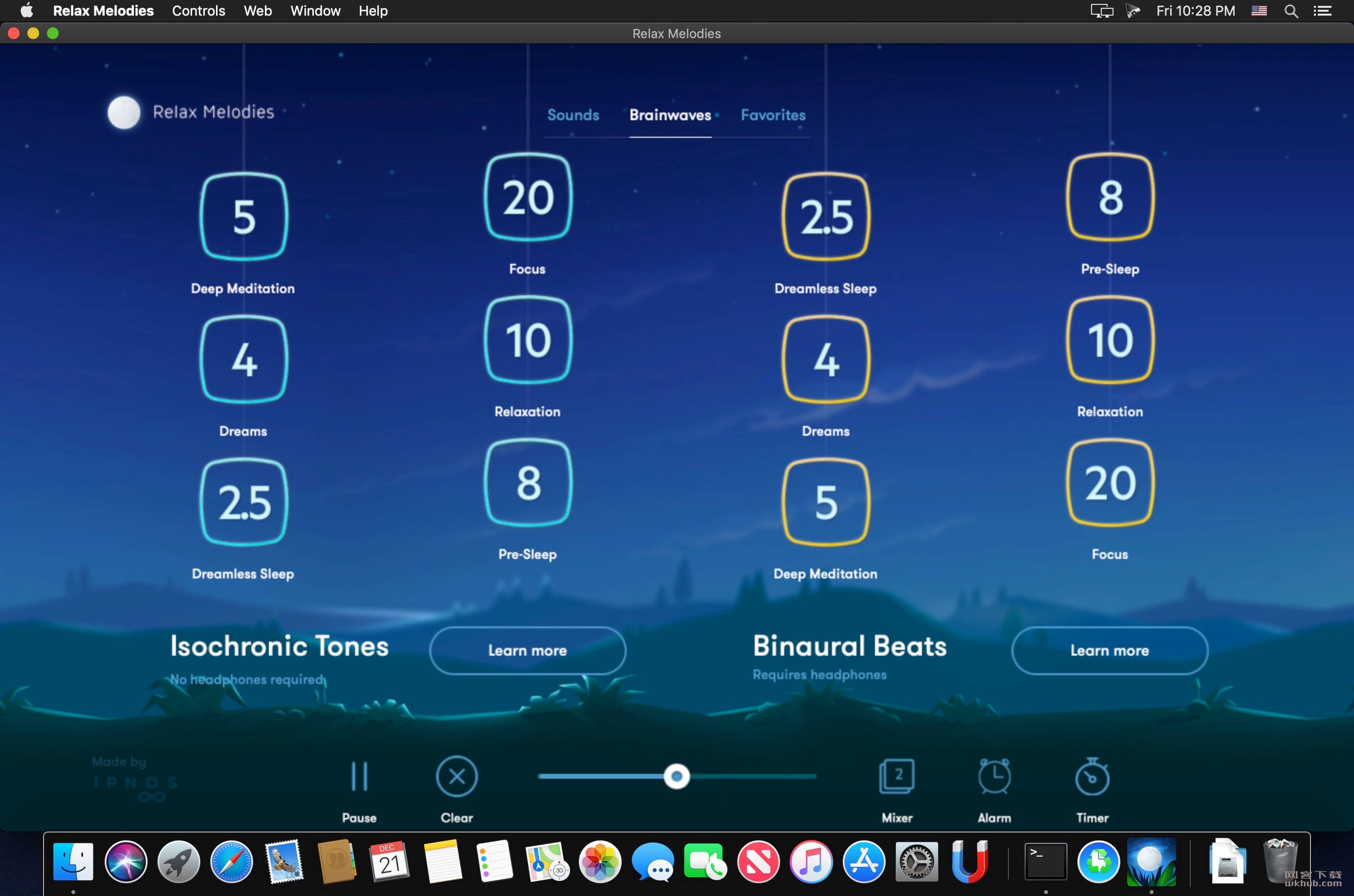Open App Store from the Dock

863,862
